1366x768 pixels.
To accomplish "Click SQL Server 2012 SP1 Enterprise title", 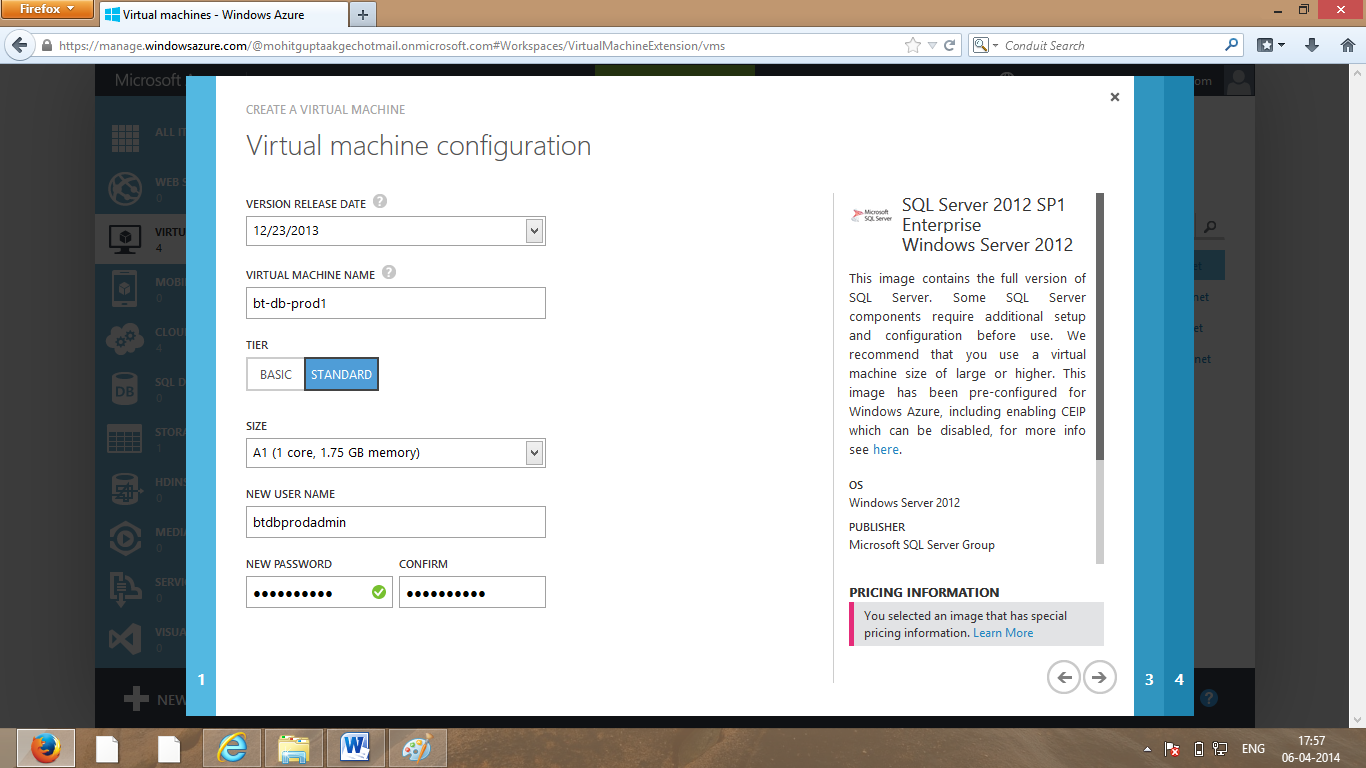I will [987, 225].
